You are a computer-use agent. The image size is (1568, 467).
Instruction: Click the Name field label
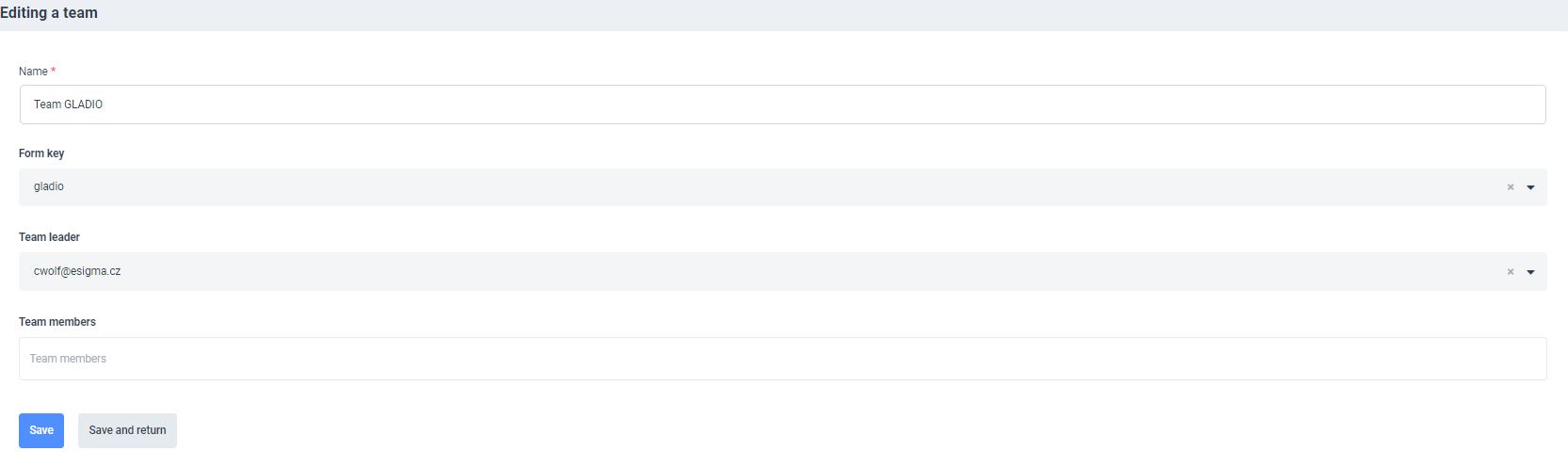pyautogui.click(x=33, y=72)
